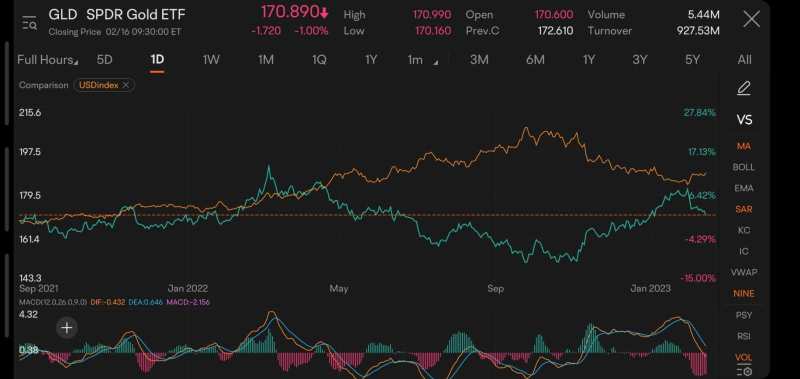Viewport: 800px width, 379px height.
Task: Remove the USDindex comparison with its x
Action: (x=126, y=85)
